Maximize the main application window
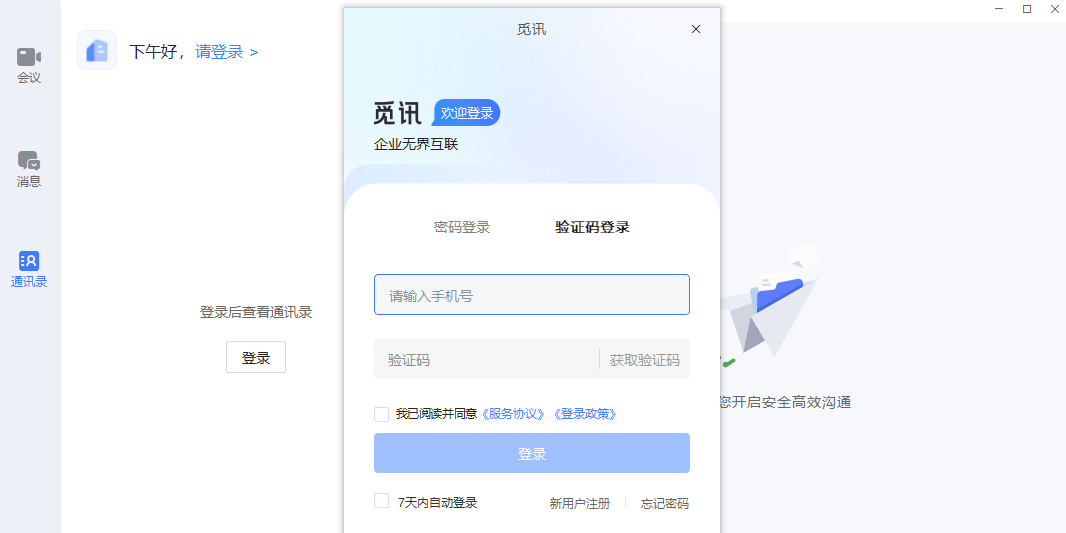Screen dimensions: 1066x533 coord(1026,9)
